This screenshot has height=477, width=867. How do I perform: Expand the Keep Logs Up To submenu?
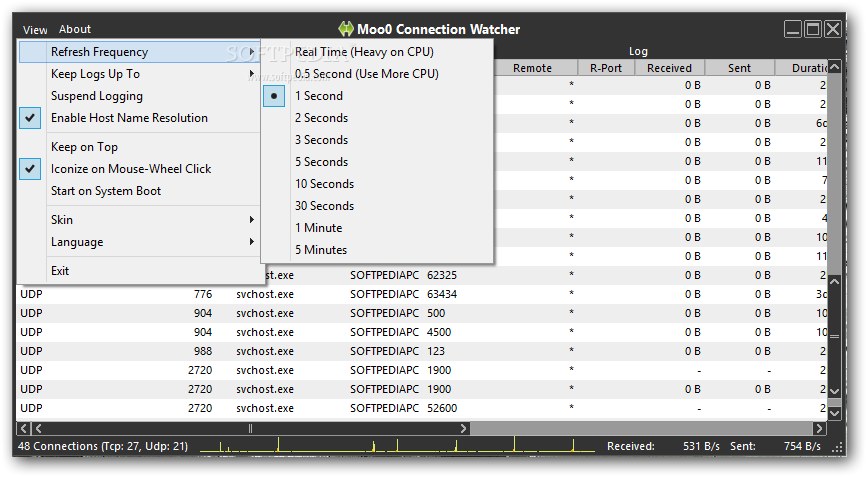coord(139,74)
